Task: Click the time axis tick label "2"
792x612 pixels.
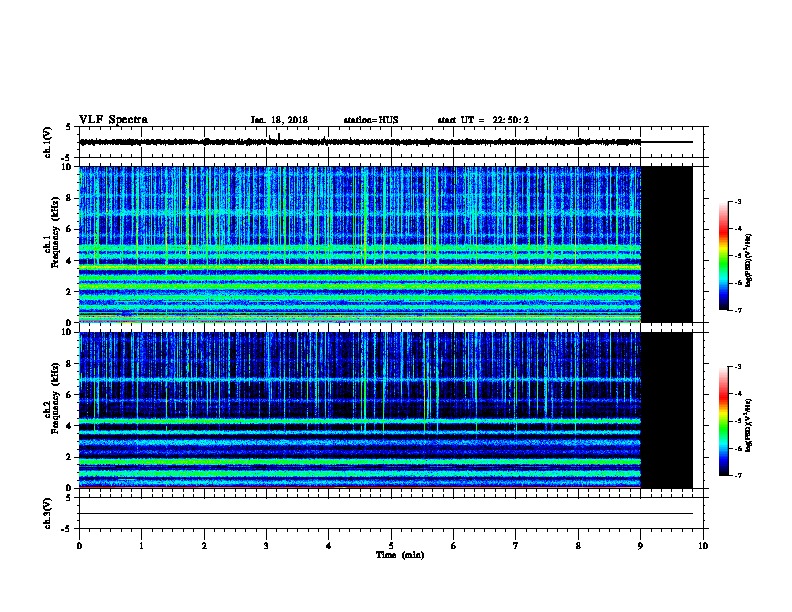Action: tap(204, 546)
